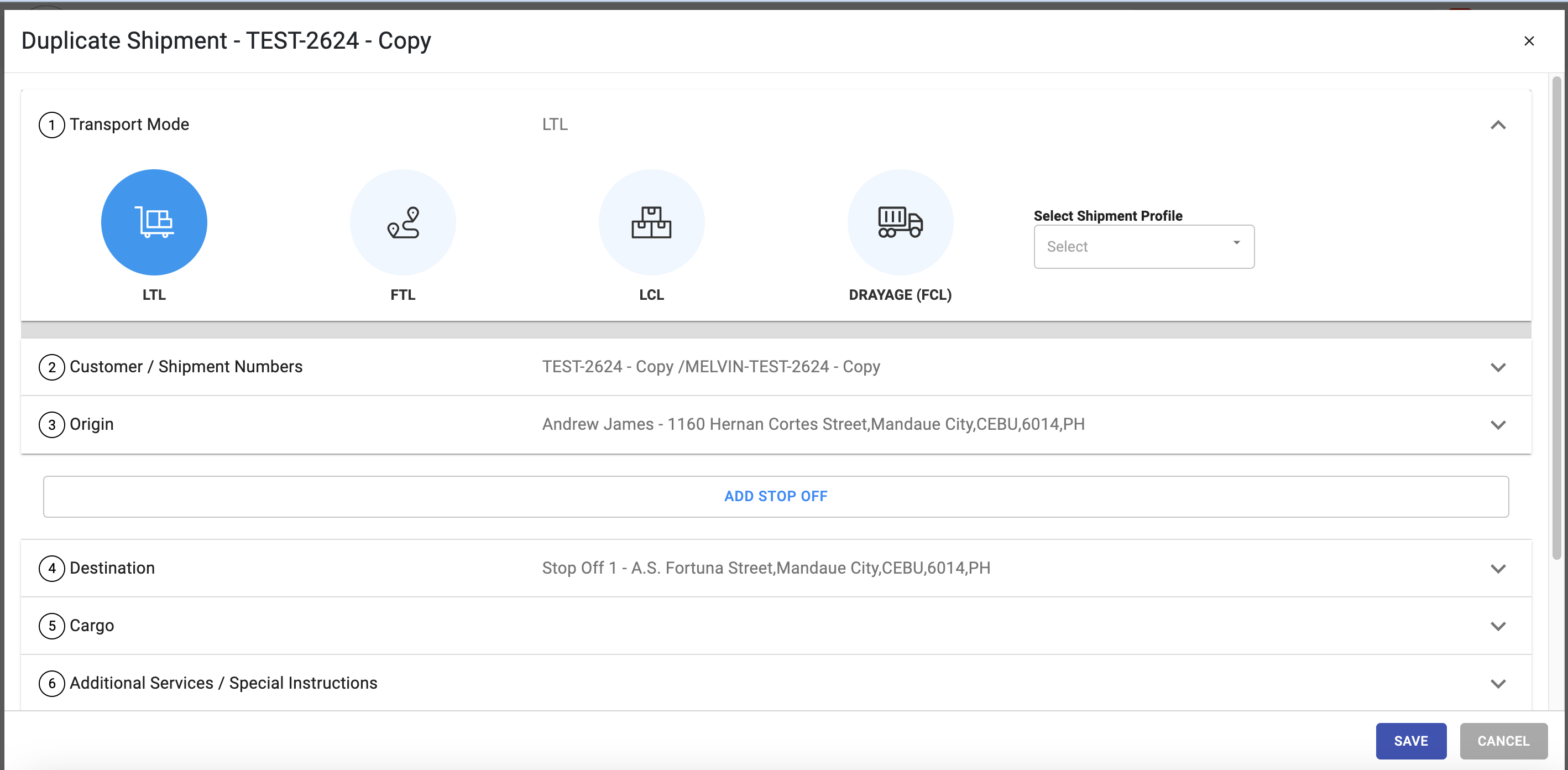Click the Cargo step label
The height and width of the screenshot is (770, 1568).
click(x=91, y=626)
